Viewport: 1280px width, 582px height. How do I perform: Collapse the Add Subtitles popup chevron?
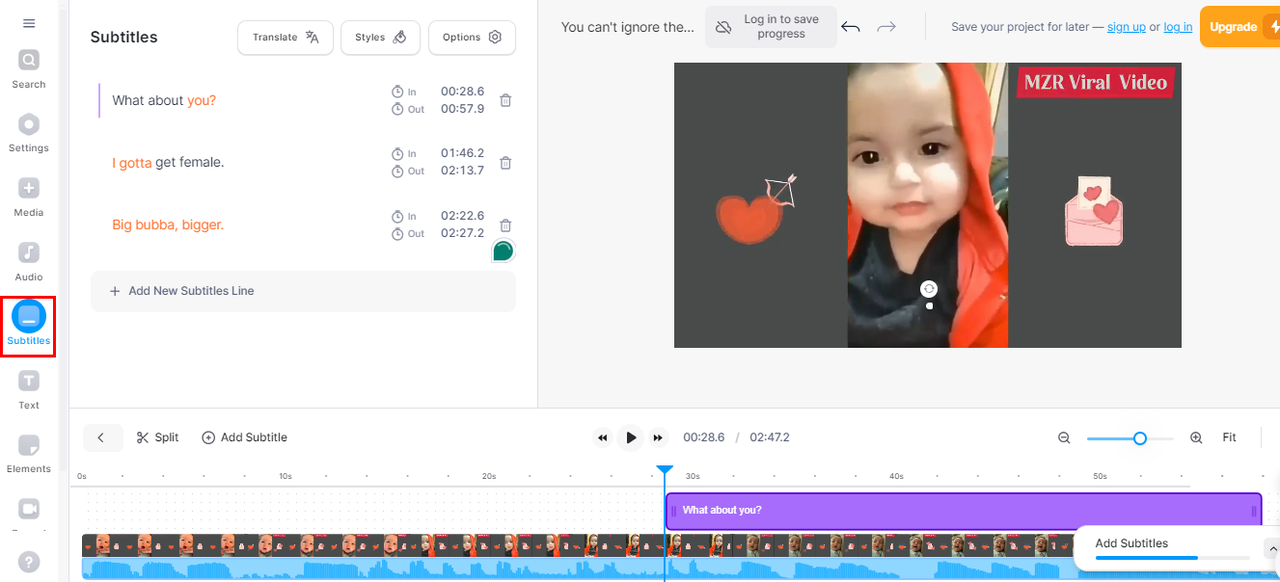tap(1271, 548)
